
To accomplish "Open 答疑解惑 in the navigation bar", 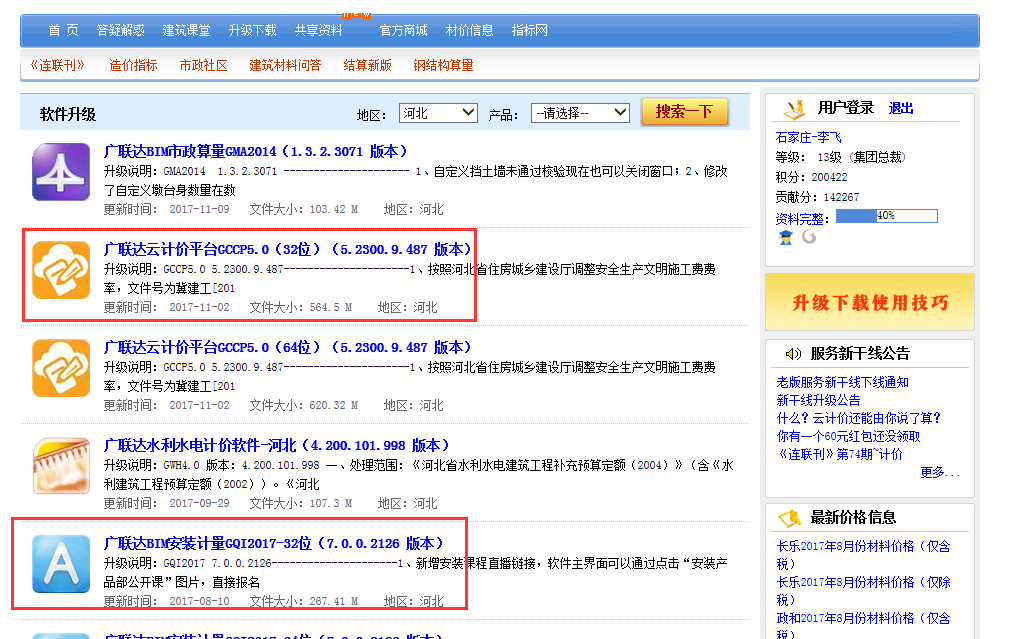I will [120, 30].
